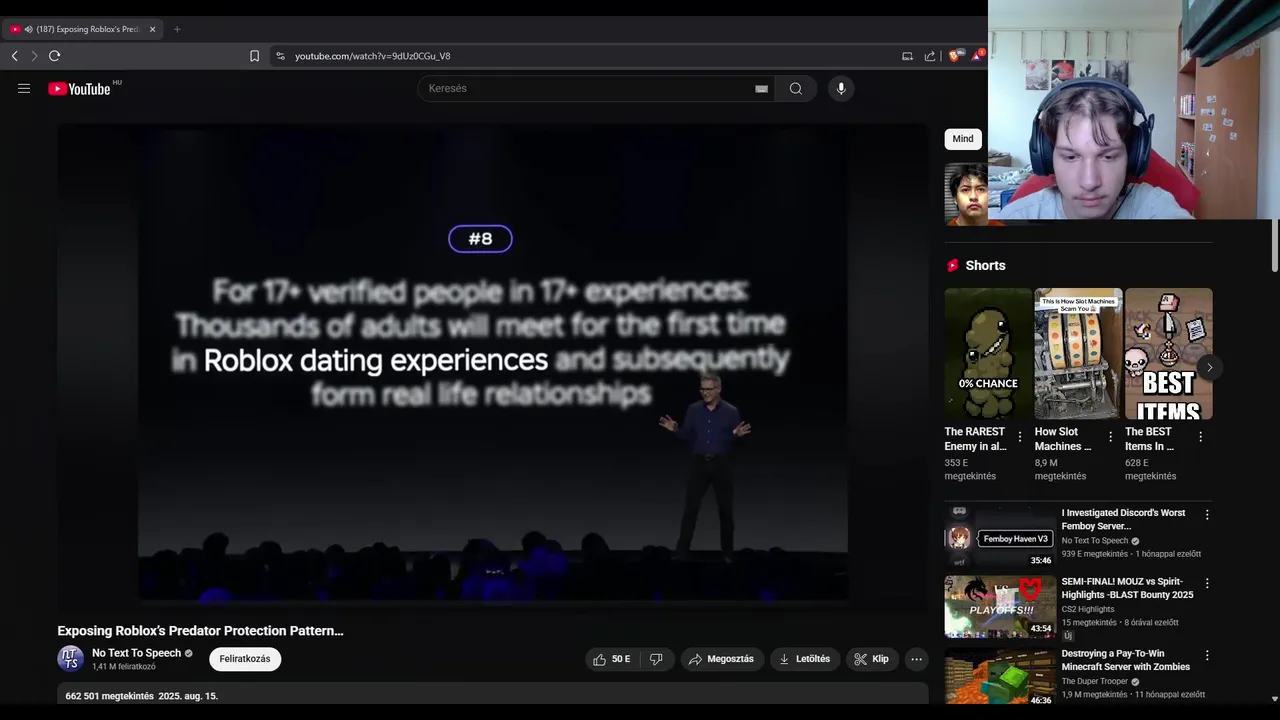Open I Investigated Discord's Worst Femboy Server title
This screenshot has height=720, width=1280.
pyautogui.click(x=1123, y=519)
